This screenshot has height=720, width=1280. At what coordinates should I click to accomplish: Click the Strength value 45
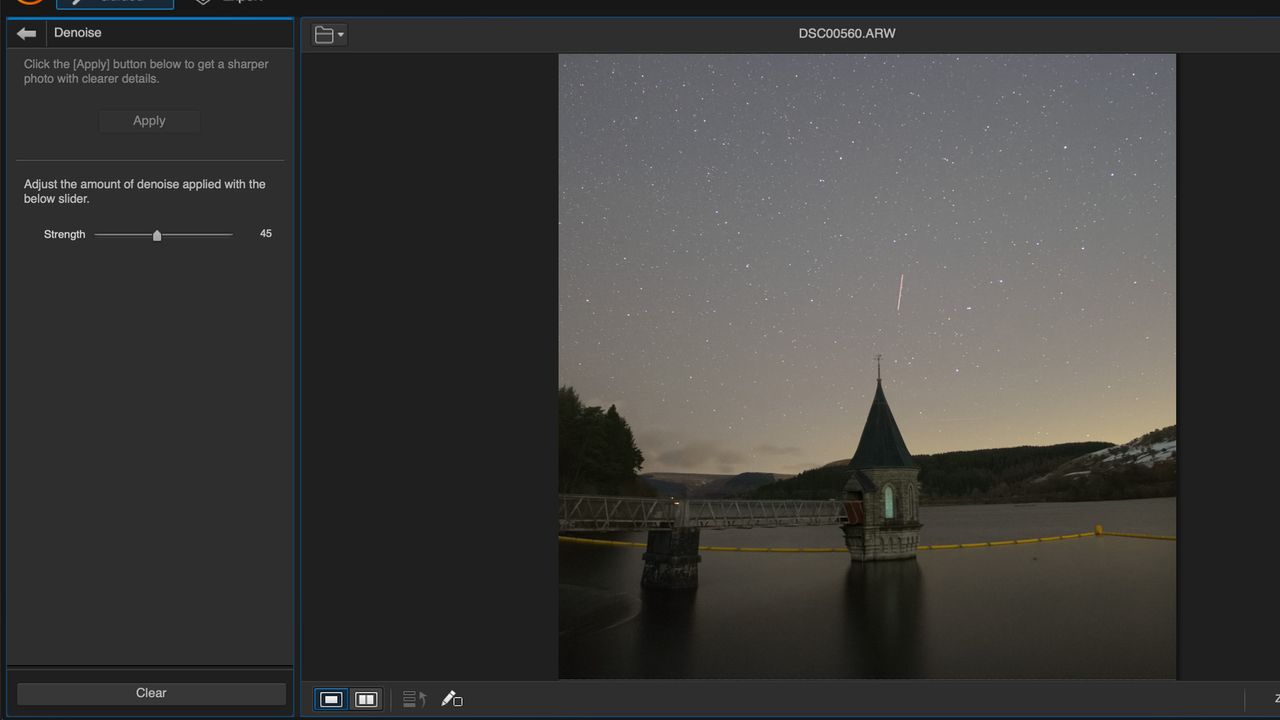click(x=266, y=233)
